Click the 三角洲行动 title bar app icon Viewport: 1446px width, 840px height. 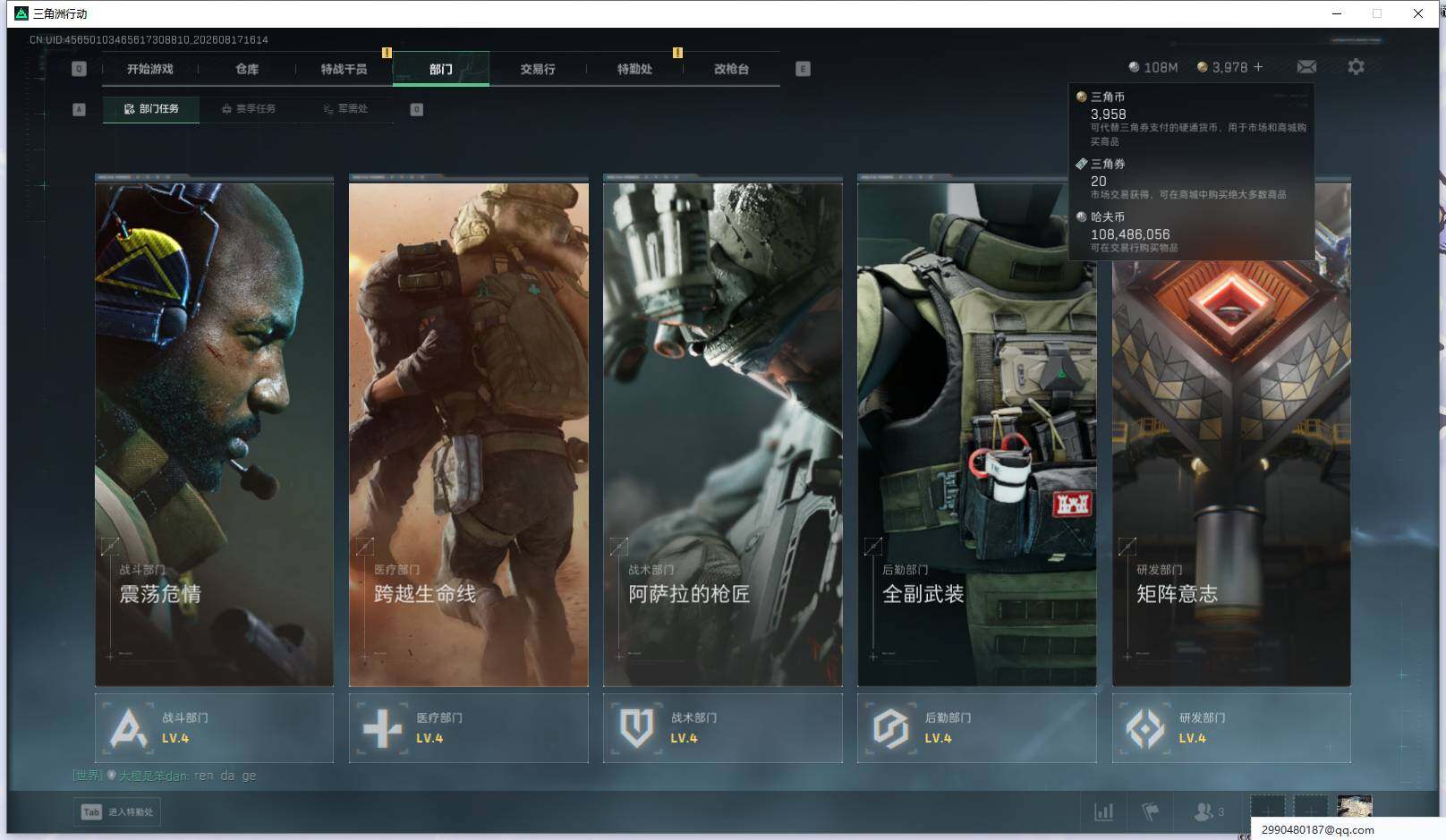point(21,13)
